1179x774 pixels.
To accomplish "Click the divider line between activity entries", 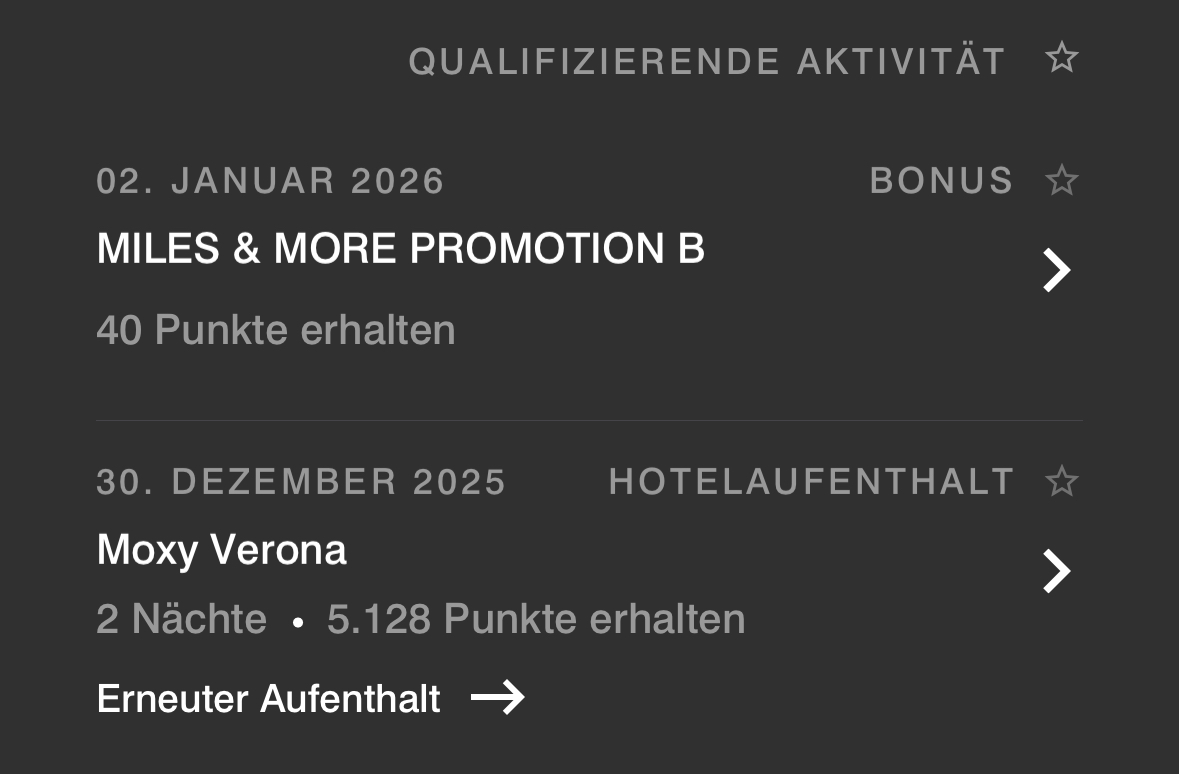I will (589, 421).
